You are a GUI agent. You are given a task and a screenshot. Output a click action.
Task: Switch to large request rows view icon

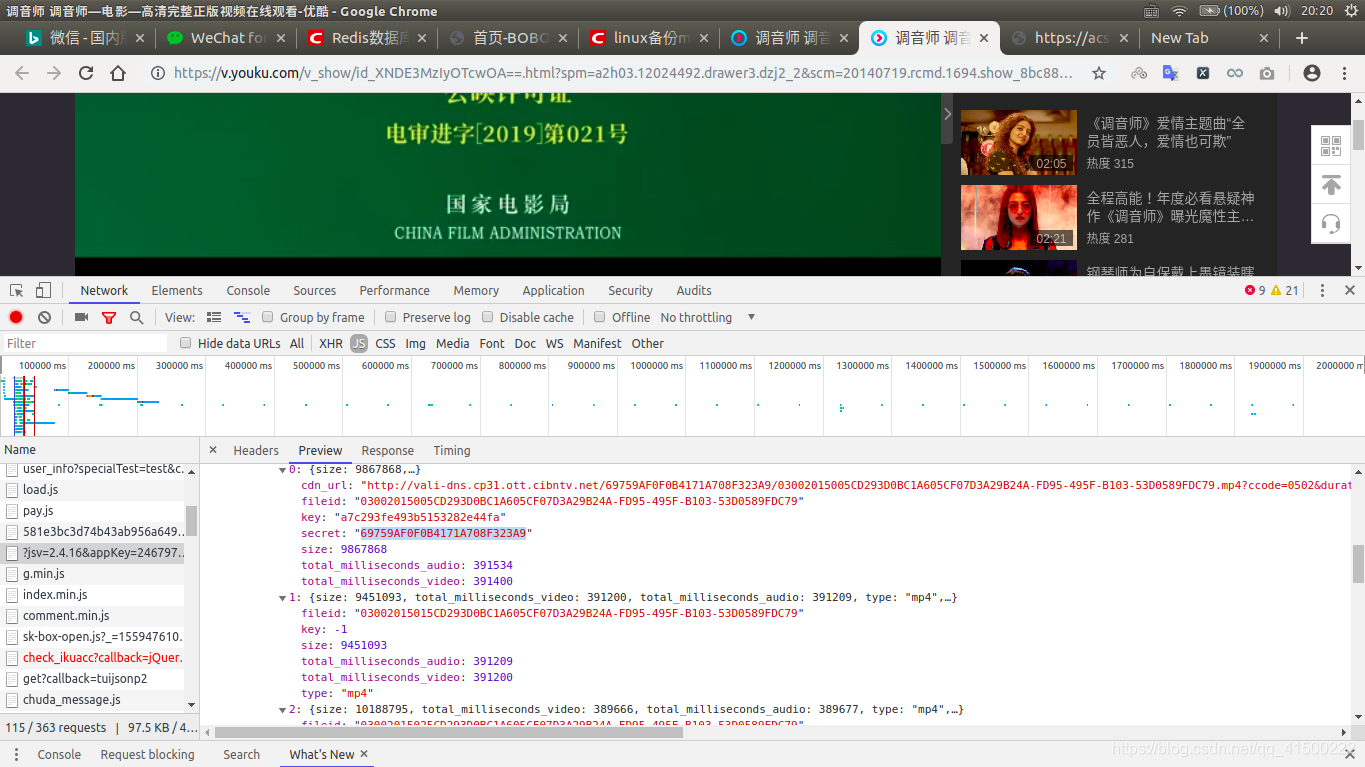click(214, 317)
